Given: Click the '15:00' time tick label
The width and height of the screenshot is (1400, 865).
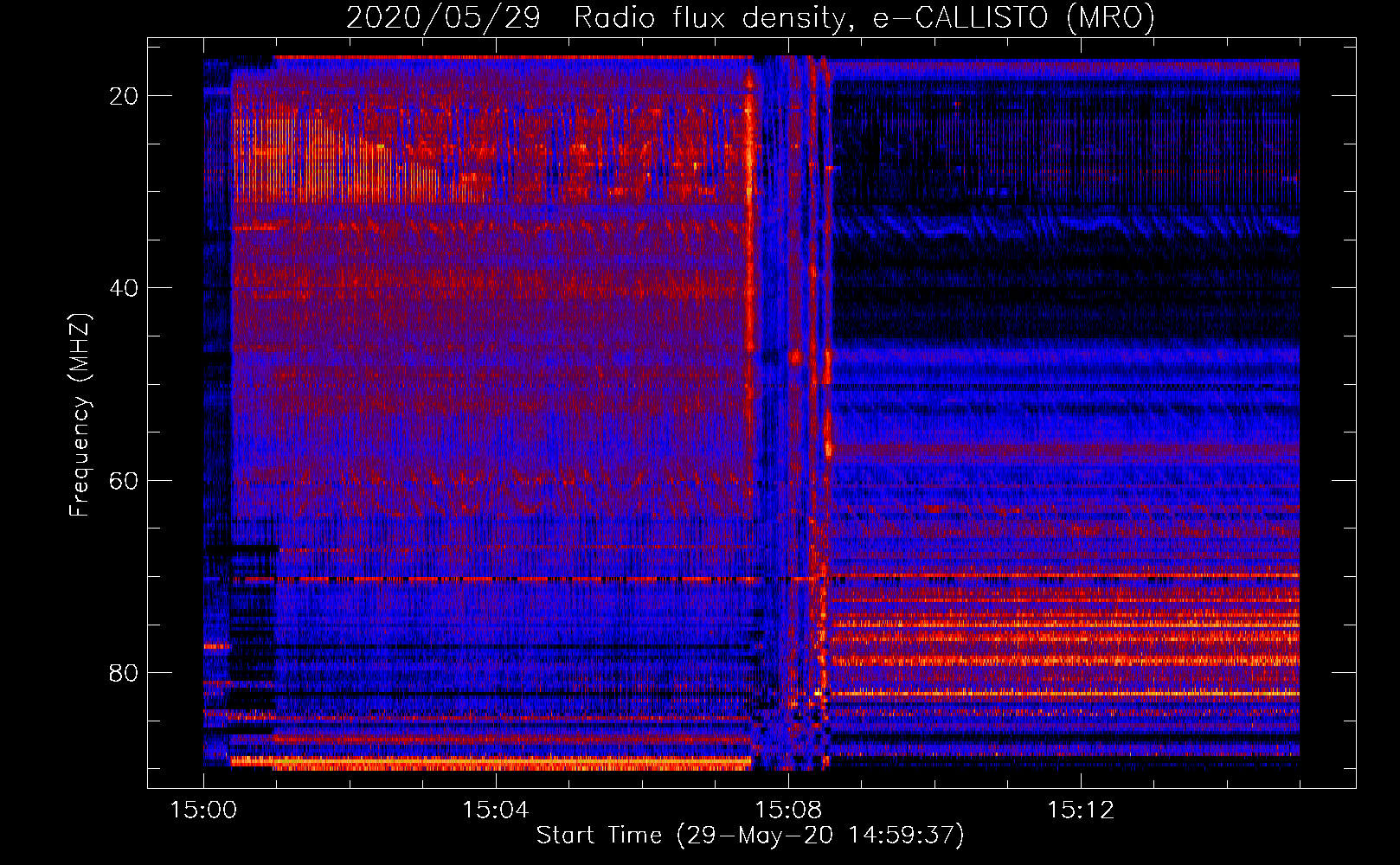Looking at the screenshot, I should 203,811.
